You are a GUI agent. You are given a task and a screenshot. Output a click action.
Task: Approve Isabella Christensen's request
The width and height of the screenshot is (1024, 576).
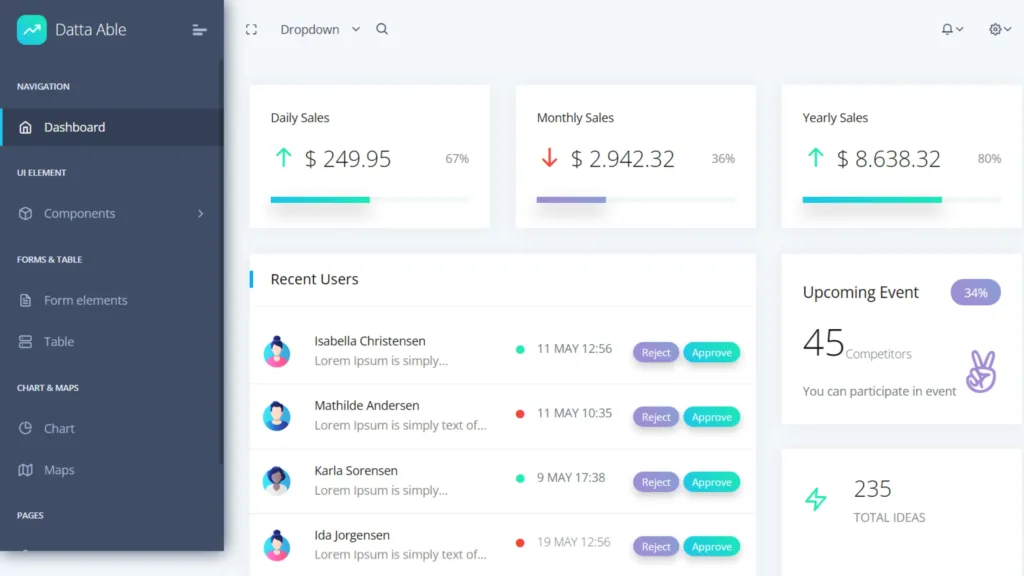(712, 352)
